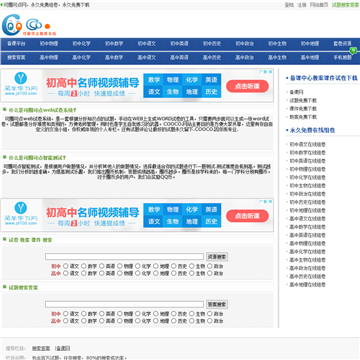Open 高中语文在线组卷 in the sidebar
Screen dimensions: 360x360
pyautogui.click(x=307, y=219)
